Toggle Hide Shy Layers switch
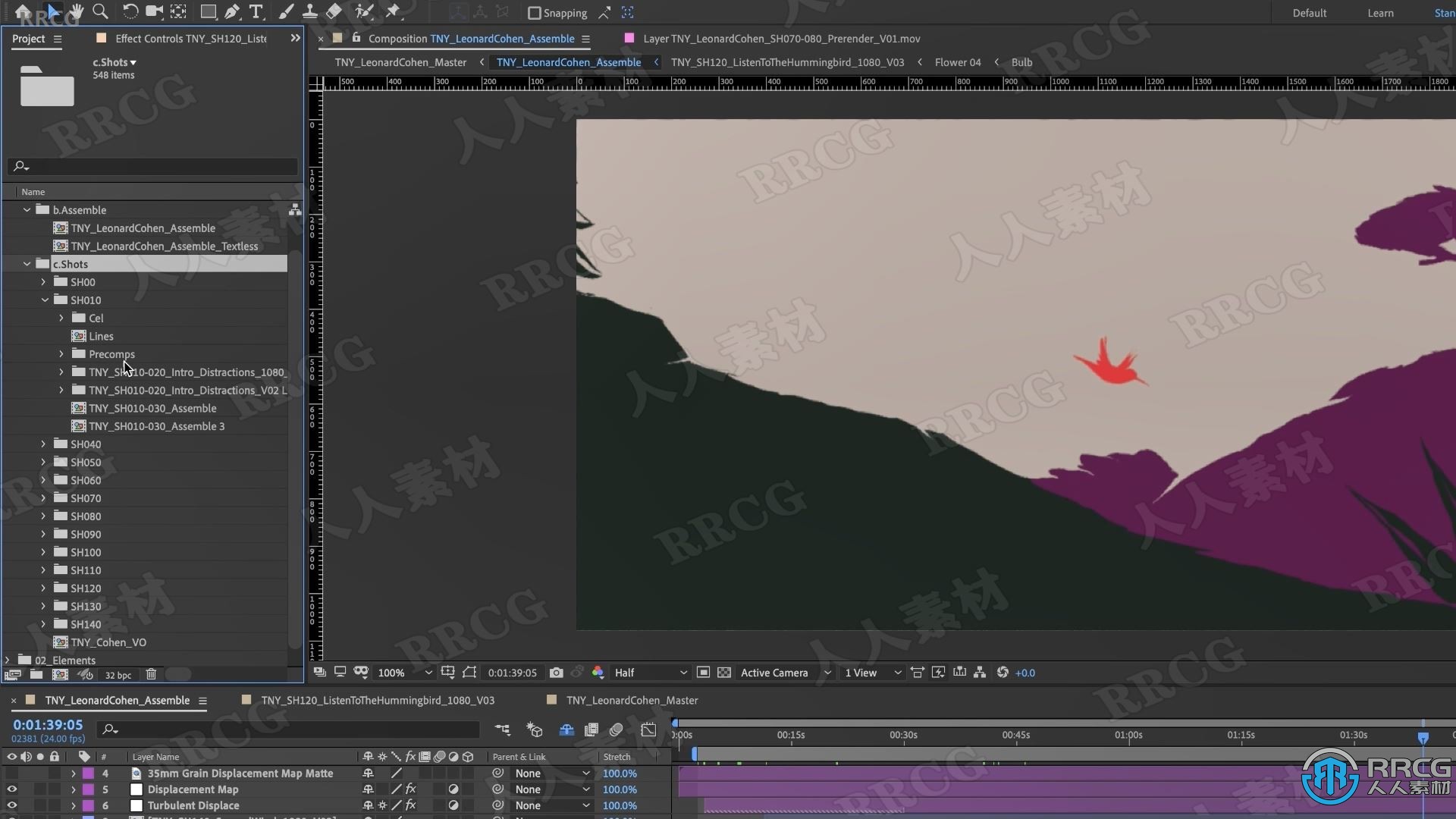This screenshot has height=819, width=1456. [566, 730]
